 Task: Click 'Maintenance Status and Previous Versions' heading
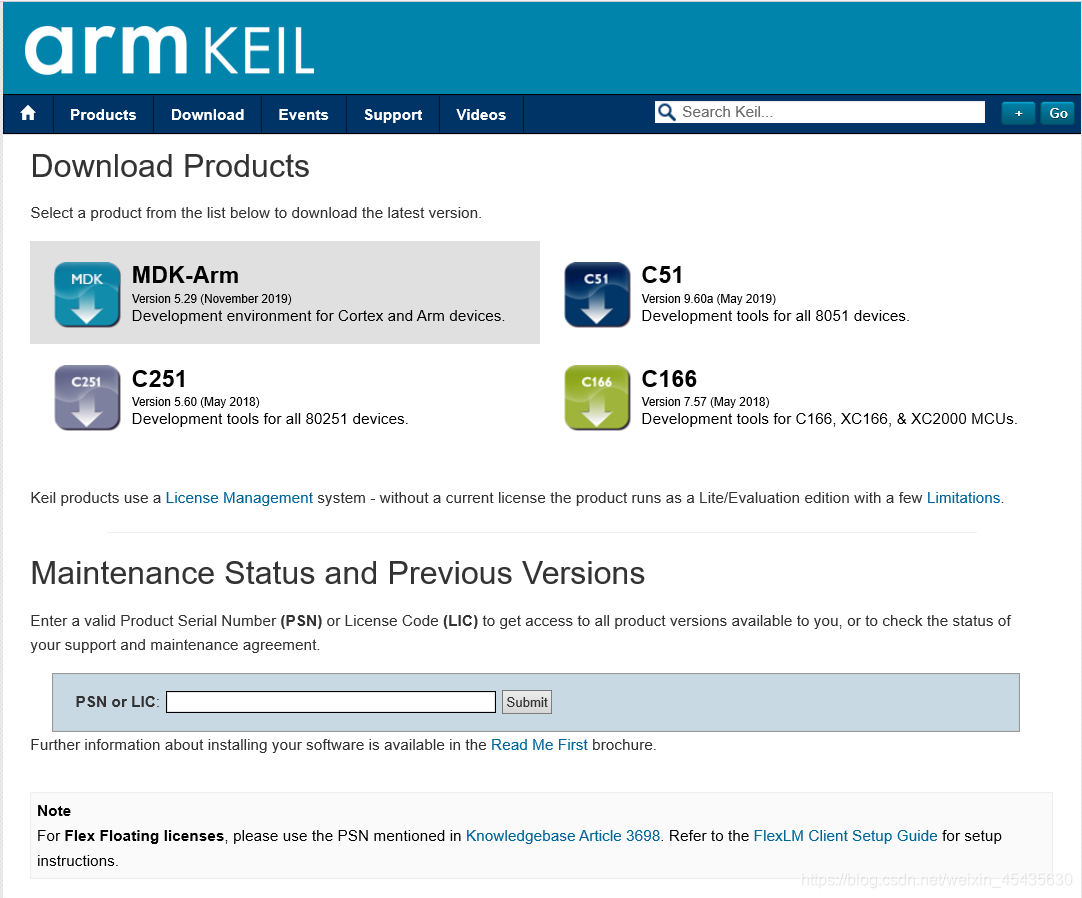pos(338,573)
